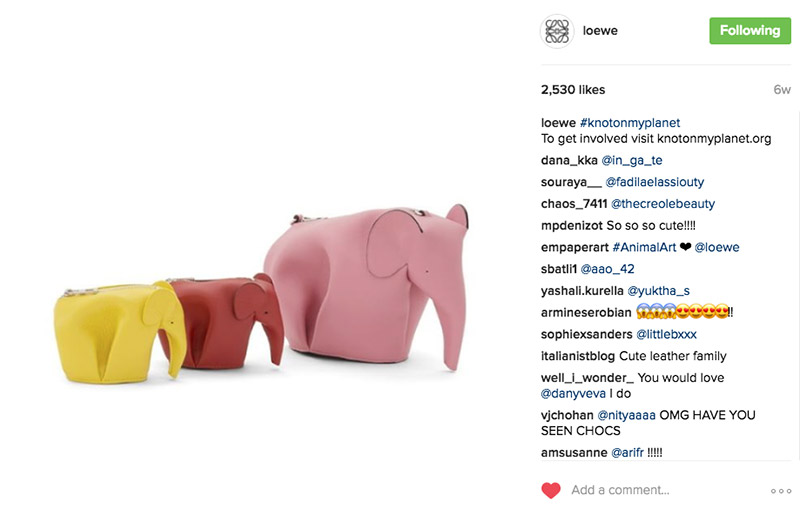
Task: Open the @fadilaelassiouty mention
Action: click(x=655, y=182)
